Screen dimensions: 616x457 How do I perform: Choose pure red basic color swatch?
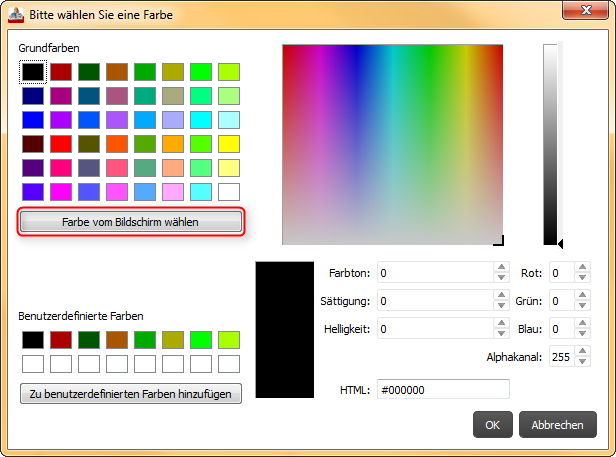click(61, 144)
